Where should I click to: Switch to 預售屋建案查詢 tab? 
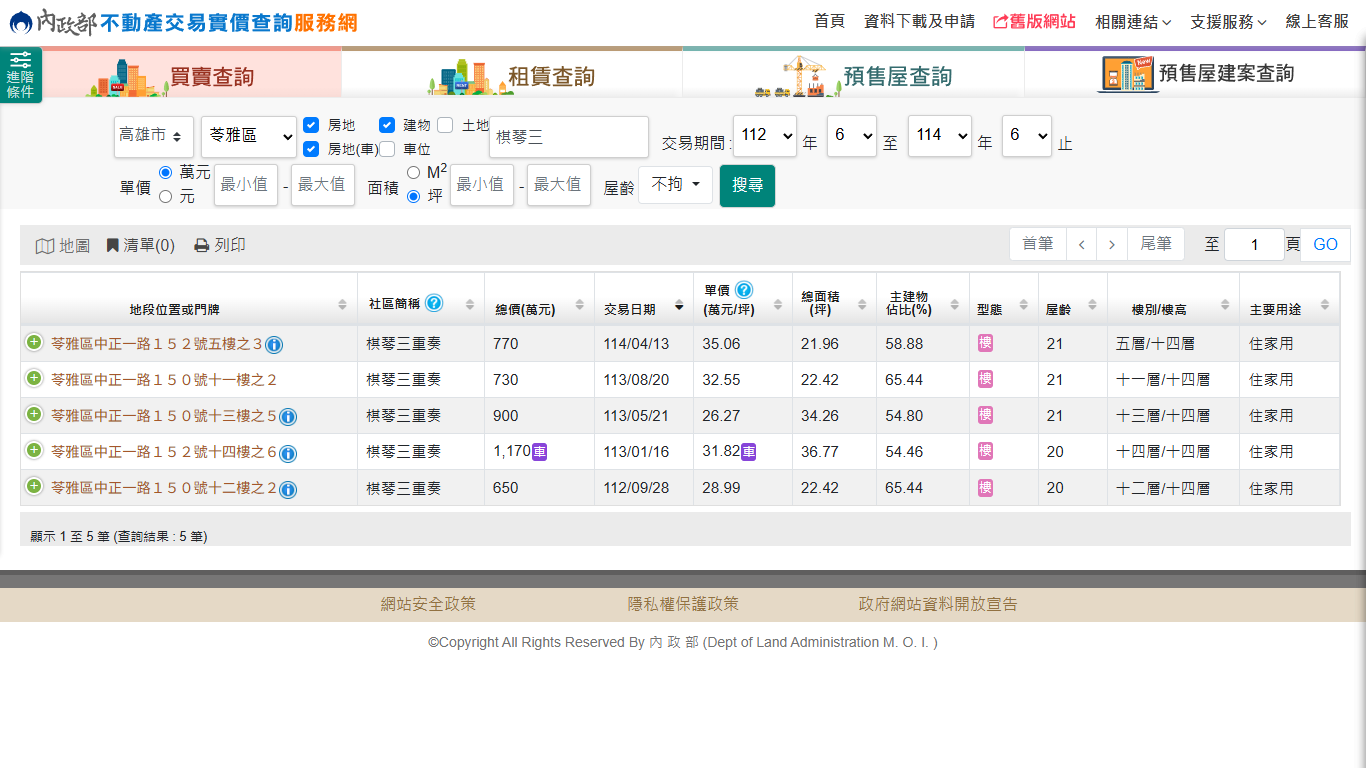click(1195, 74)
